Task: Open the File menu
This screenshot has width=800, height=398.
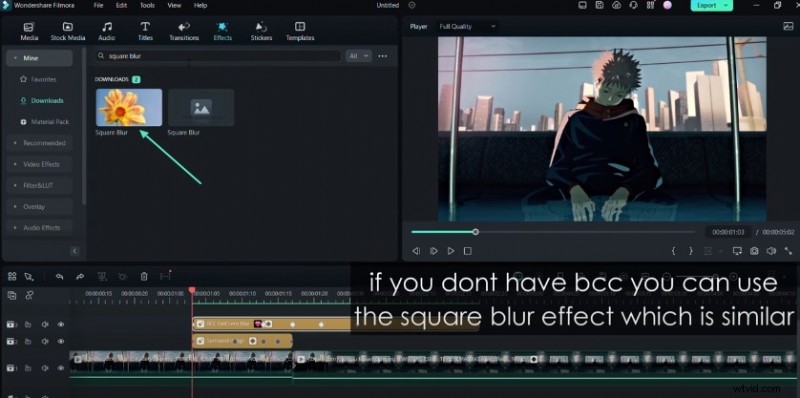Action: (x=98, y=5)
